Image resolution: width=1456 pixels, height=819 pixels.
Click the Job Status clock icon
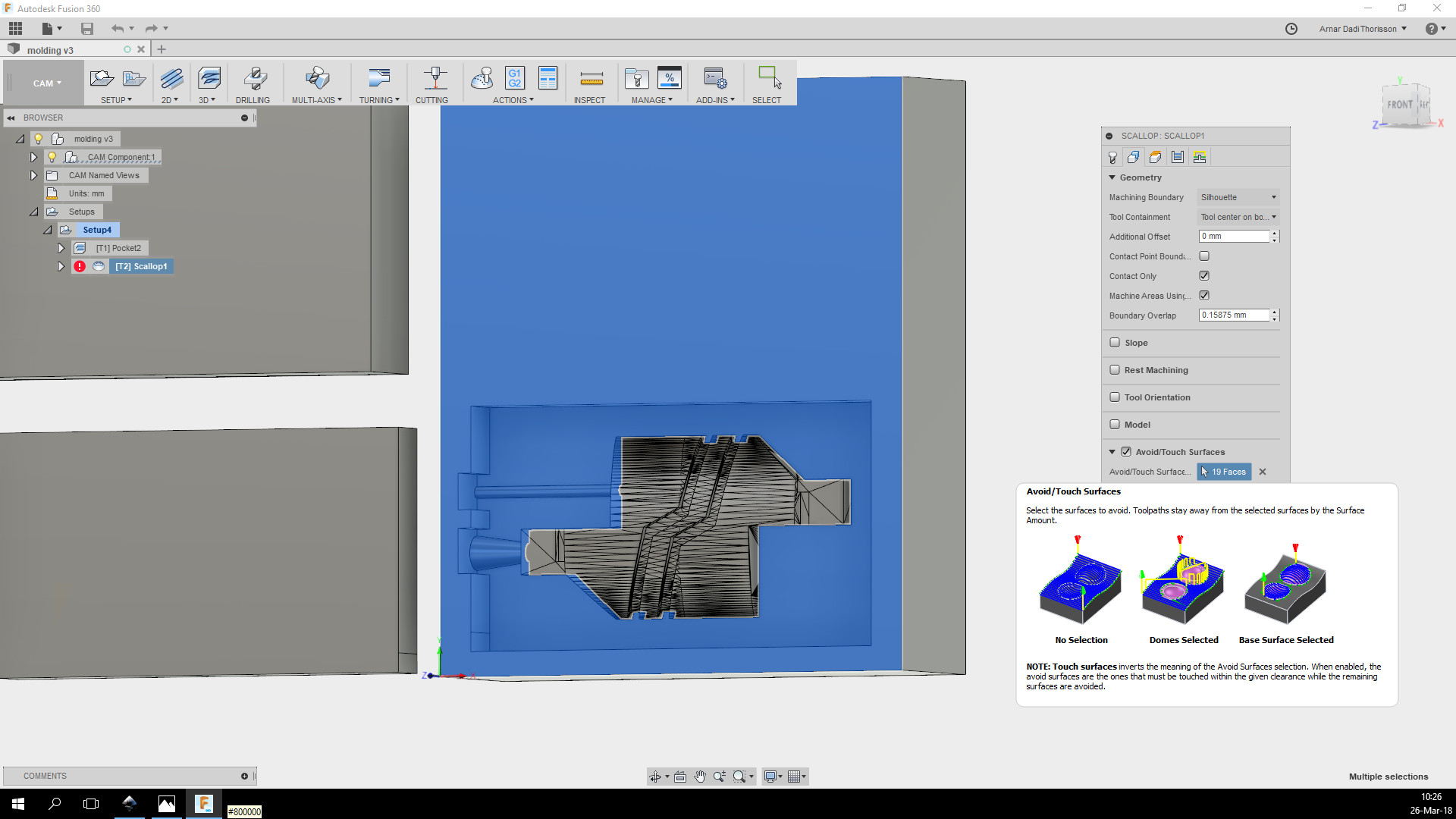click(1291, 29)
